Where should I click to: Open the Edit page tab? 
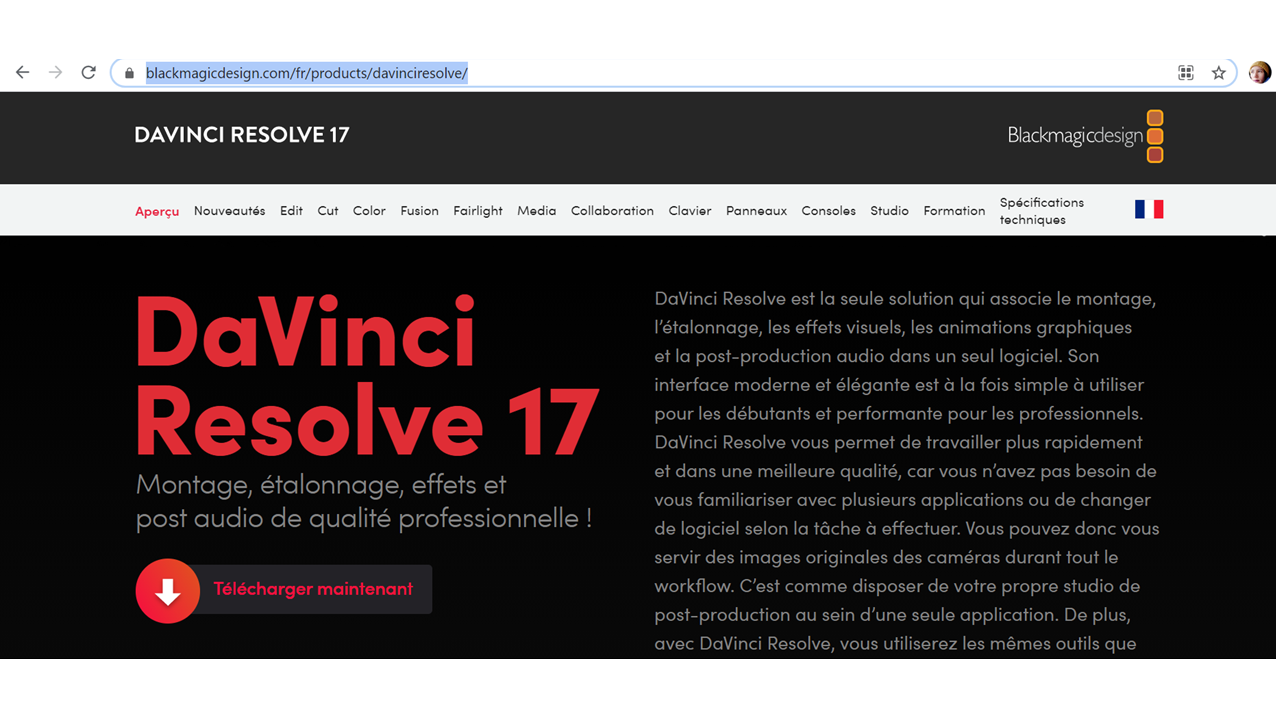(291, 211)
